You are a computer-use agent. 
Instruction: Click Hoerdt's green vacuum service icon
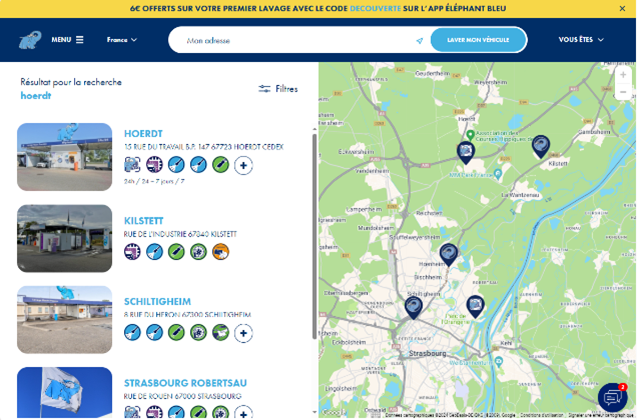coord(221,165)
